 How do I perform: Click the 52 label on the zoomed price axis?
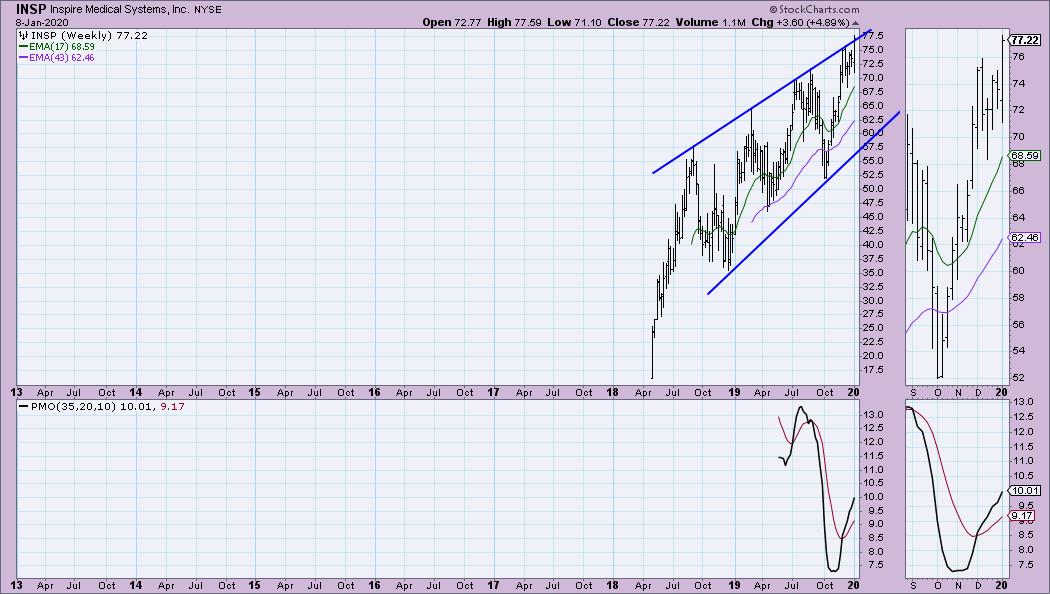point(1018,378)
